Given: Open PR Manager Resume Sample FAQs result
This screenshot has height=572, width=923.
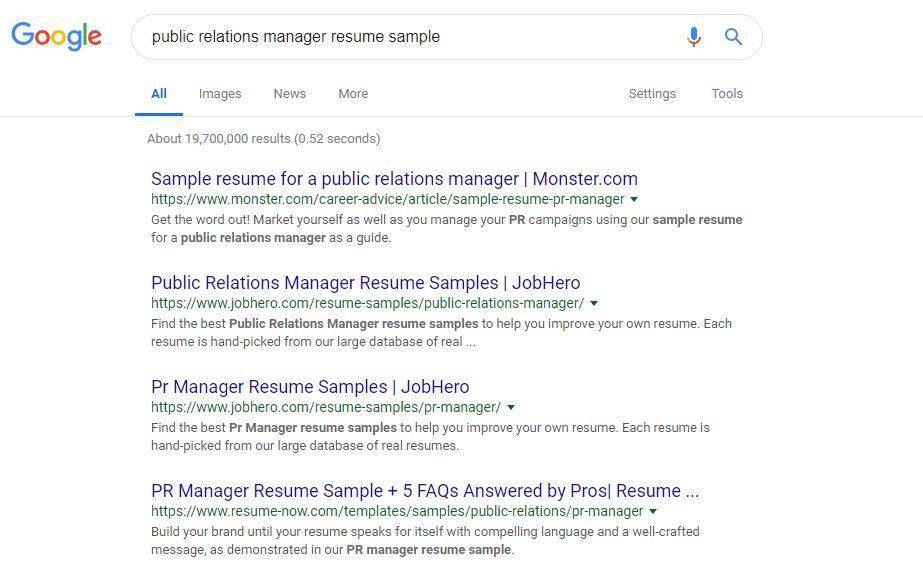Looking at the screenshot, I should pyautogui.click(x=425, y=491).
